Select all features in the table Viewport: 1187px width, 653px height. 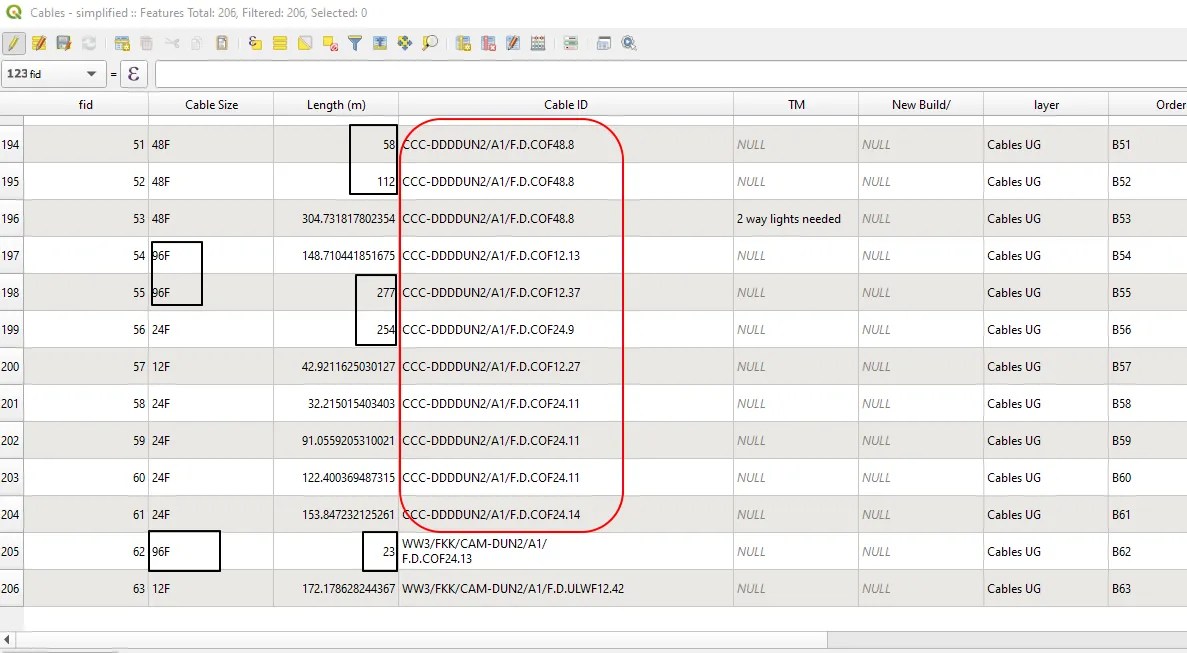coord(280,43)
